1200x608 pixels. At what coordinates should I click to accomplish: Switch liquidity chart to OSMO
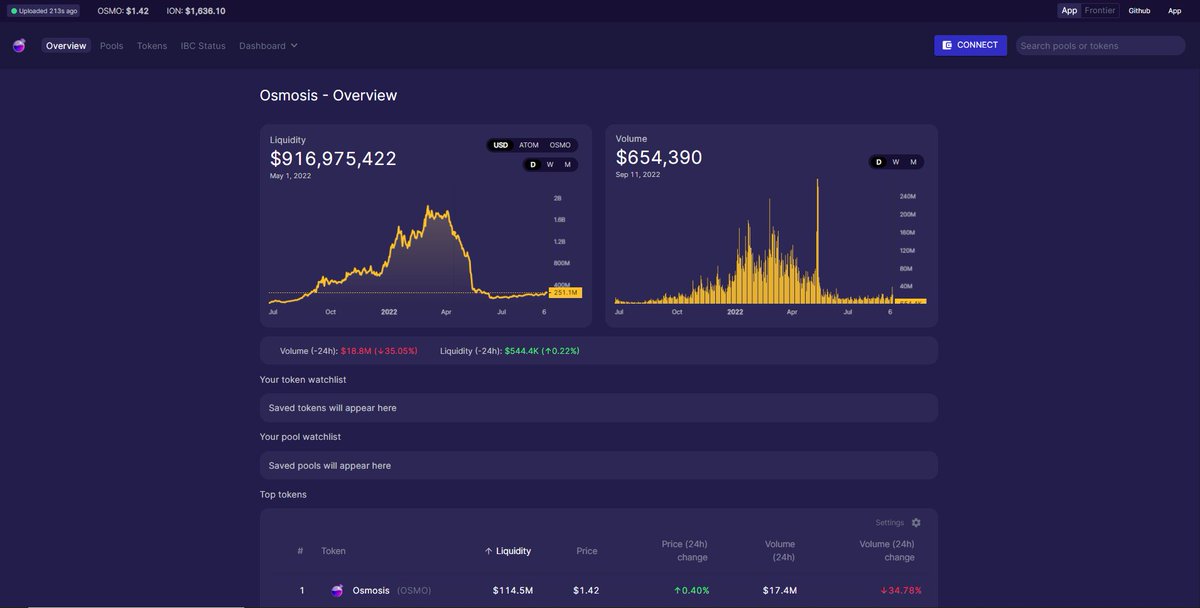pos(560,145)
